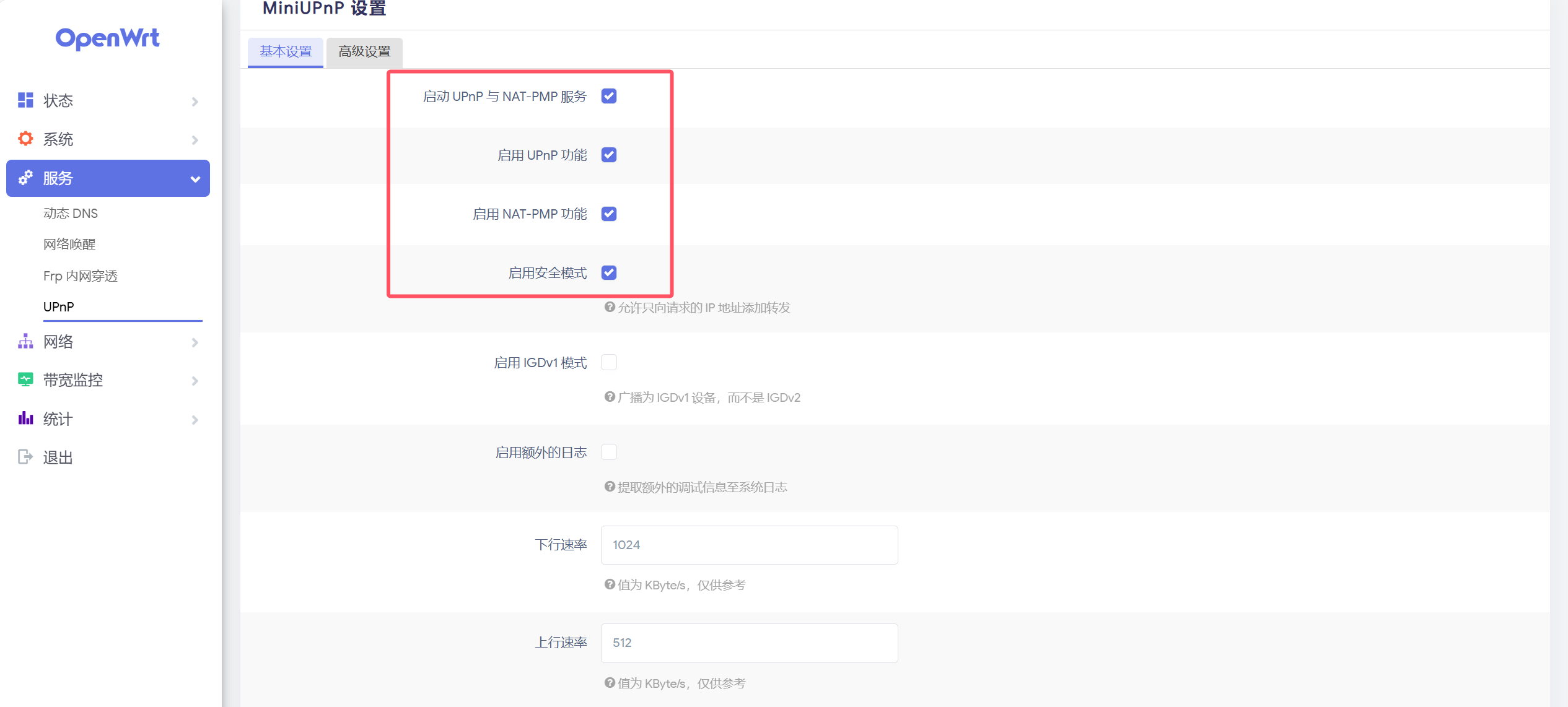Click the 带宽监控 monitor icon
Screen dimensions: 1568x707
(25, 380)
